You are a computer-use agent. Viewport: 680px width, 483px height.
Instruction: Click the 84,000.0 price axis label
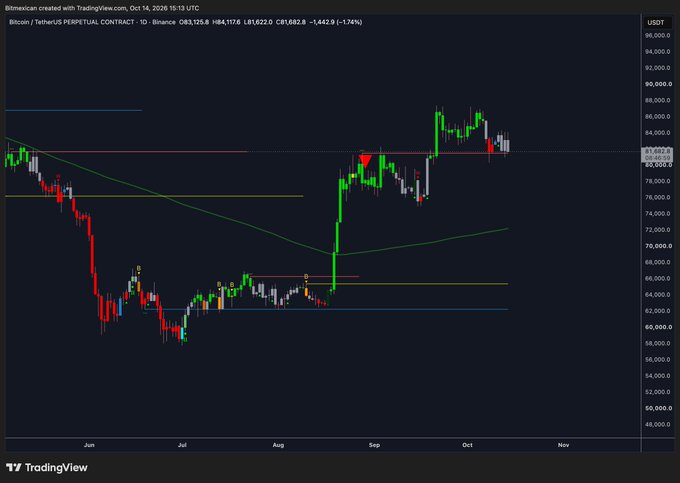(657, 133)
